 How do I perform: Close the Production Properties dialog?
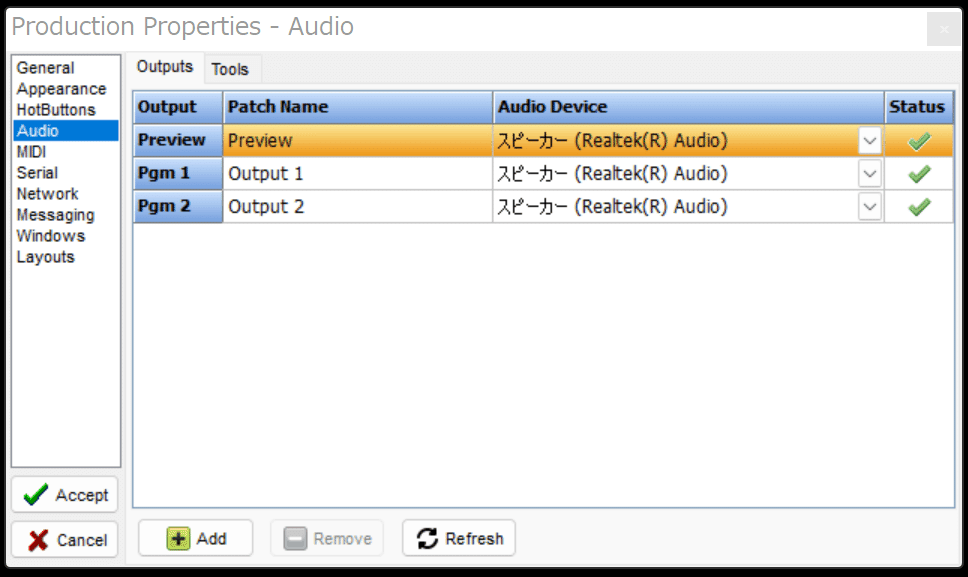coord(944,29)
